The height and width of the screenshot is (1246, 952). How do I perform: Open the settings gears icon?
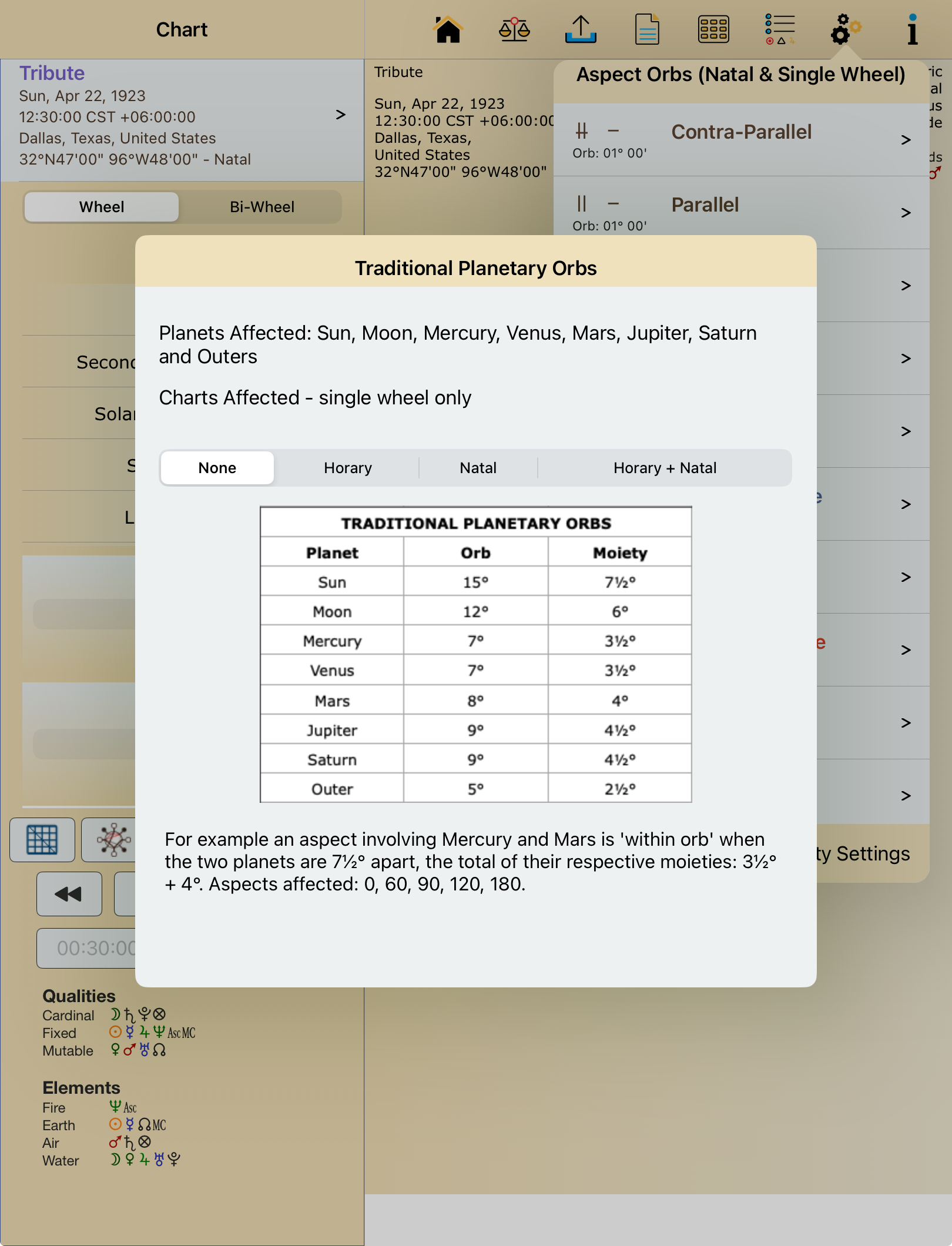[x=845, y=29]
